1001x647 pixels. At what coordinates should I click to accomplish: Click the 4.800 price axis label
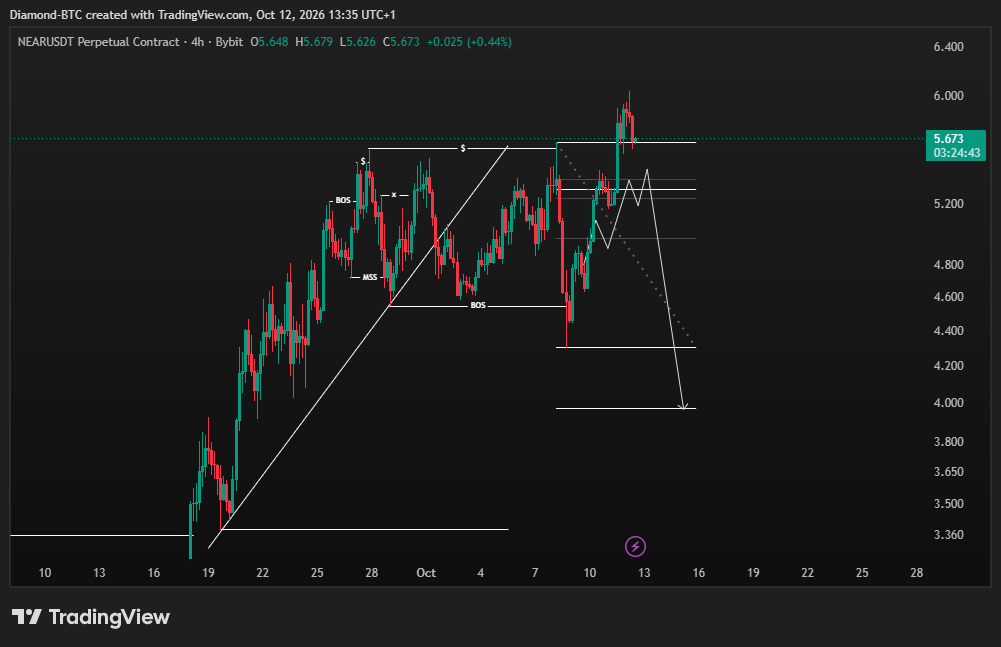click(949, 264)
